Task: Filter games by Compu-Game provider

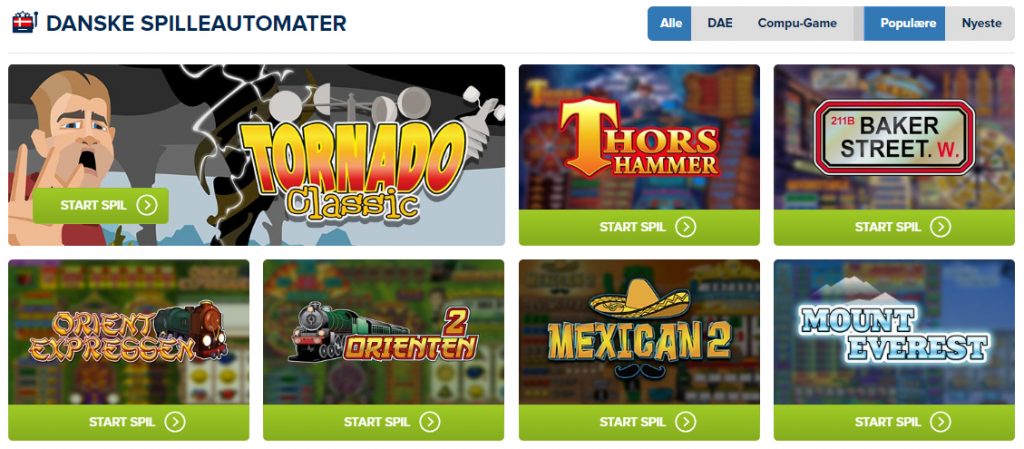Action: coord(797,23)
